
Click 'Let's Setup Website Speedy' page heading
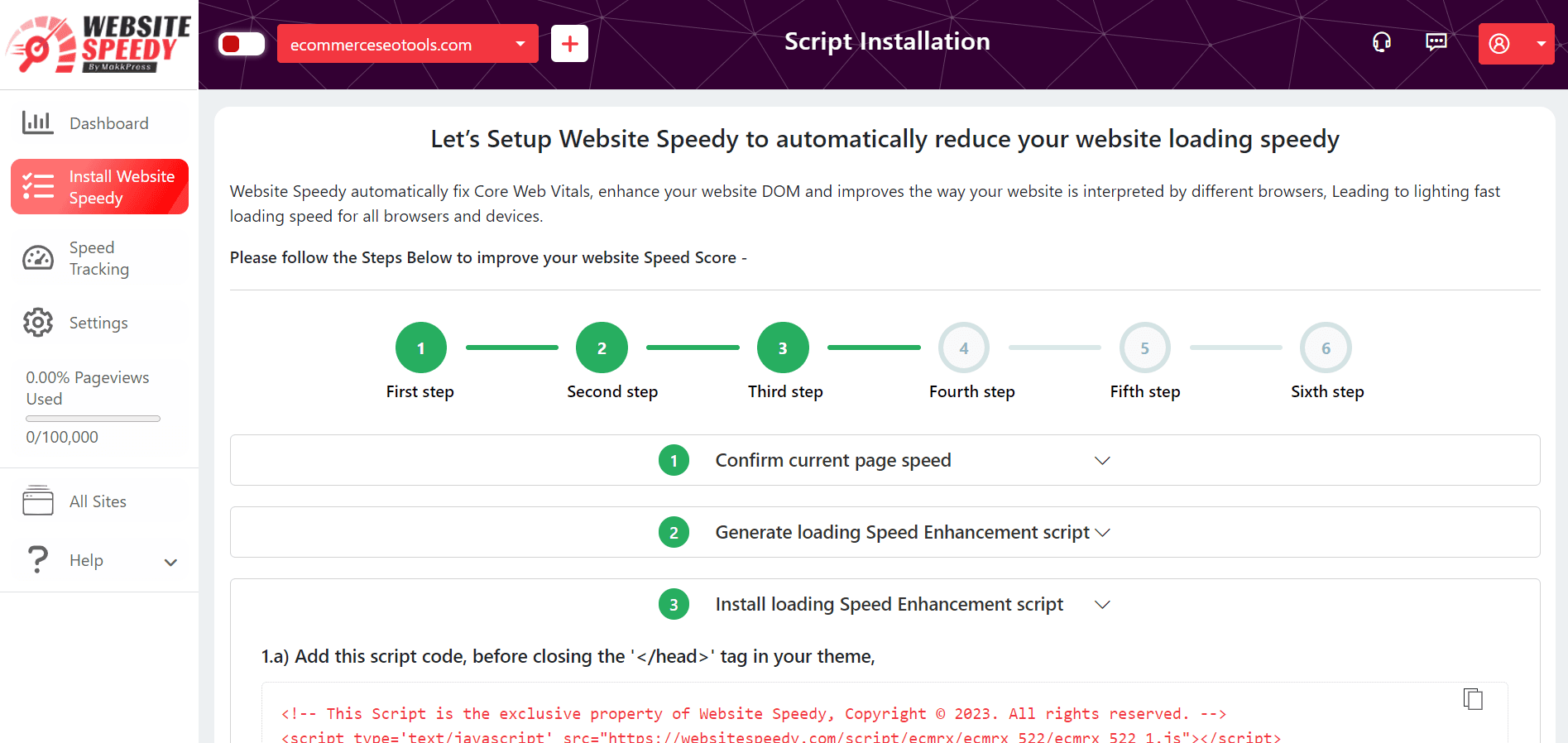coord(885,139)
